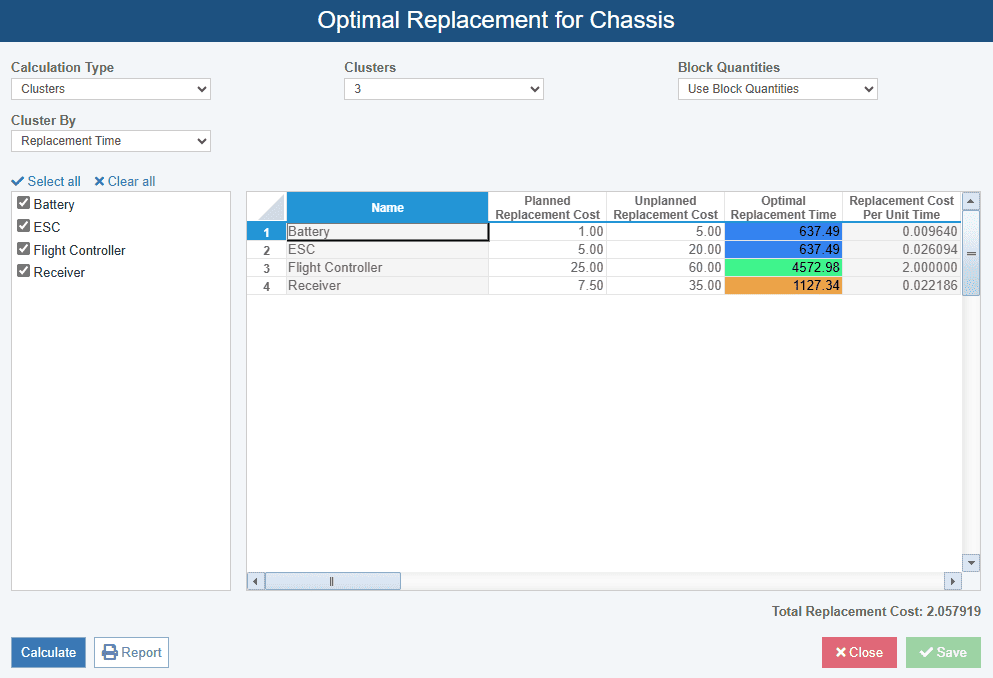Toggle the ESC checkbox
This screenshot has height=678, width=993.
point(24,226)
